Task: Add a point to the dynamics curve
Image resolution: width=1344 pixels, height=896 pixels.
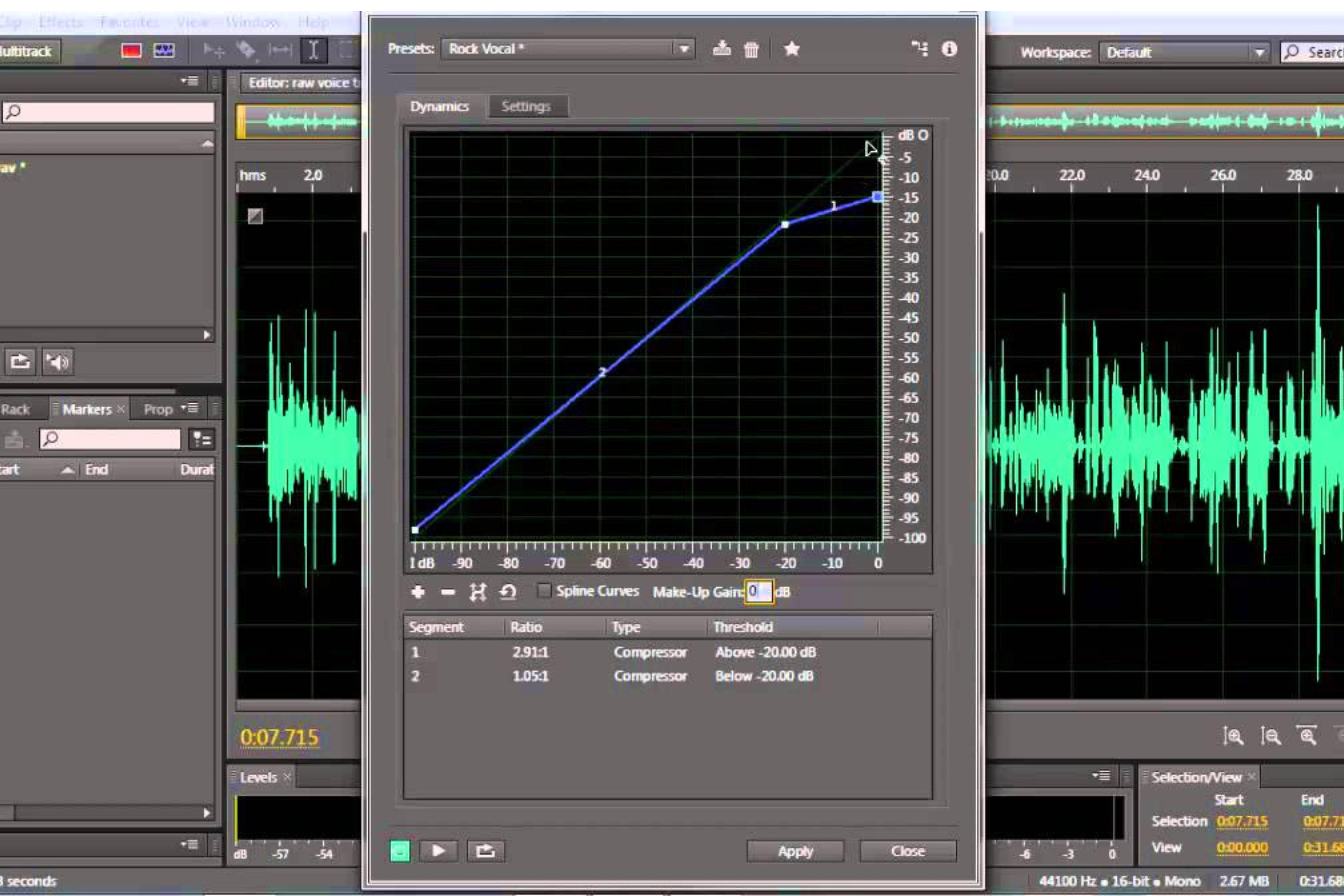Action: pos(418,592)
